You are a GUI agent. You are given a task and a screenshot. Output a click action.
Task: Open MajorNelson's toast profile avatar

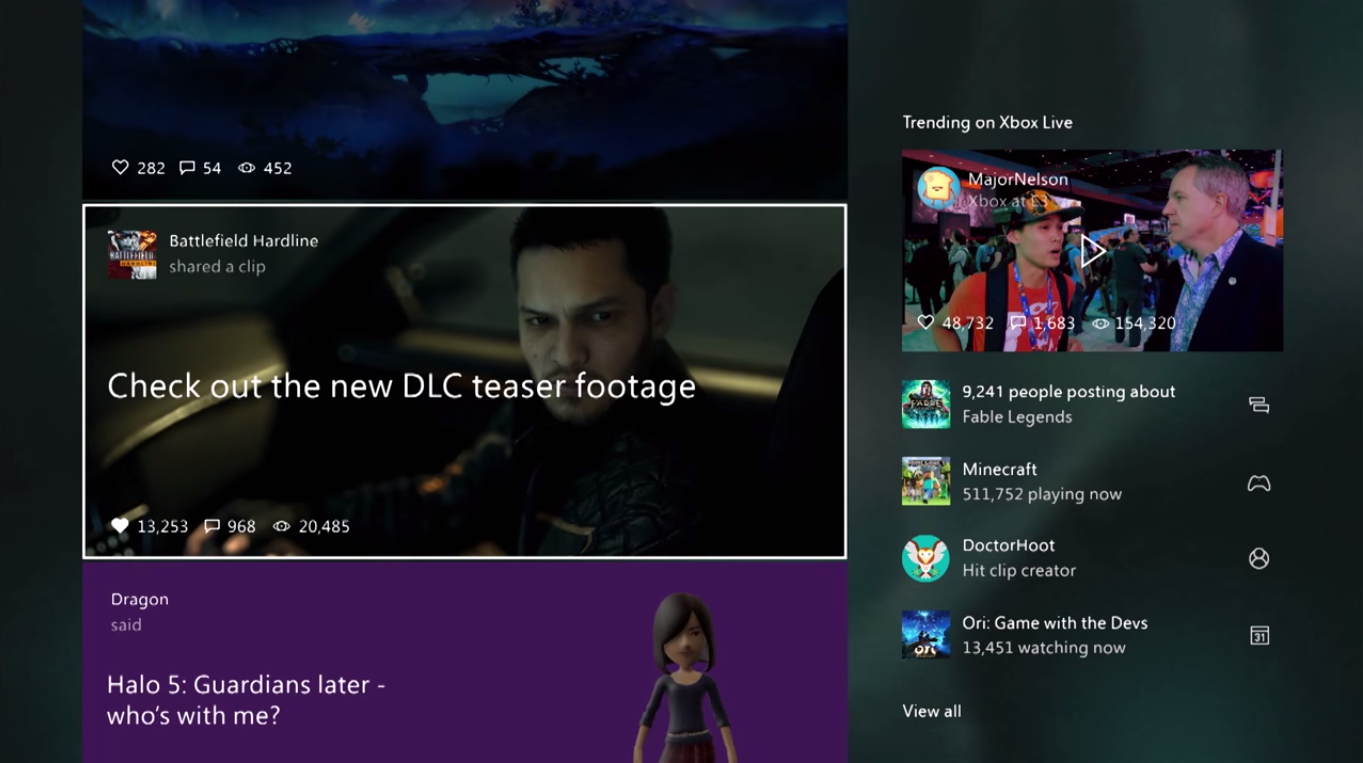pos(938,188)
